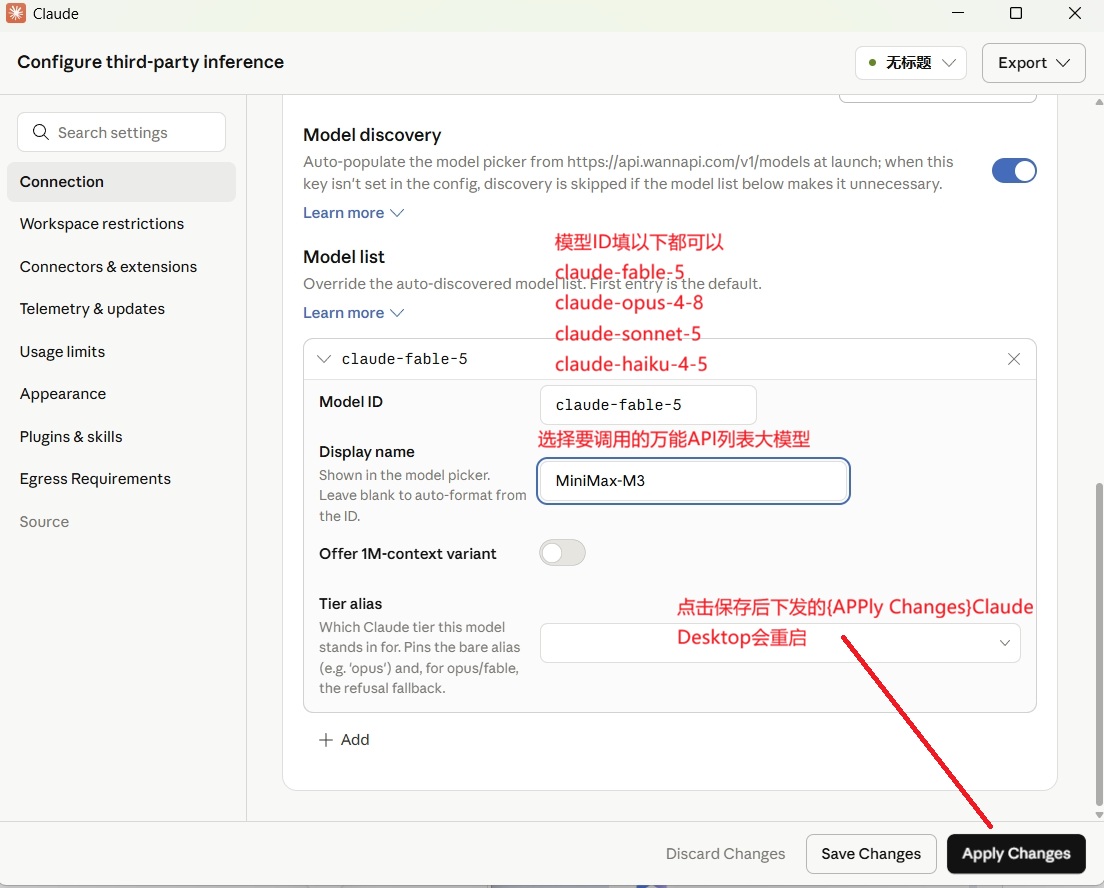Open the Tier alias dropdown
The height and width of the screenshot is (888, 1104).
click(779, 642)
